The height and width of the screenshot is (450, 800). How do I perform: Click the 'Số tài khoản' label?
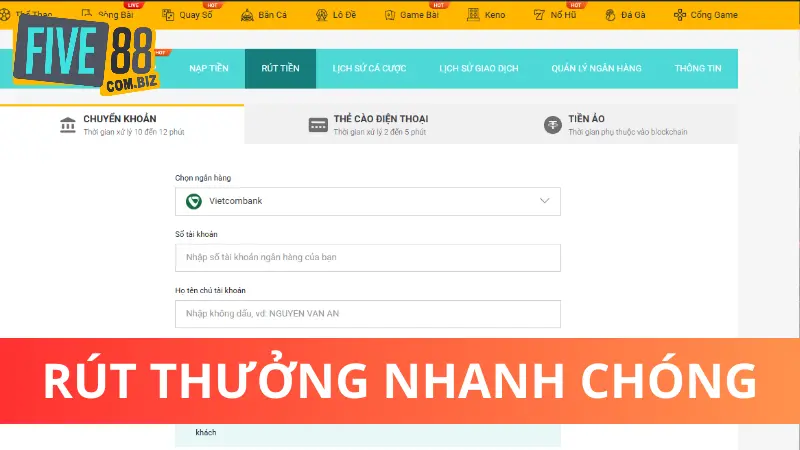[196, 234]
